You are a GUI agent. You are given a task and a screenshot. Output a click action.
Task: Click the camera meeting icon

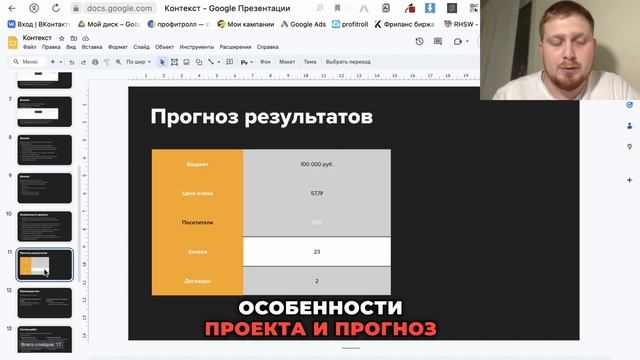[458, 41]
